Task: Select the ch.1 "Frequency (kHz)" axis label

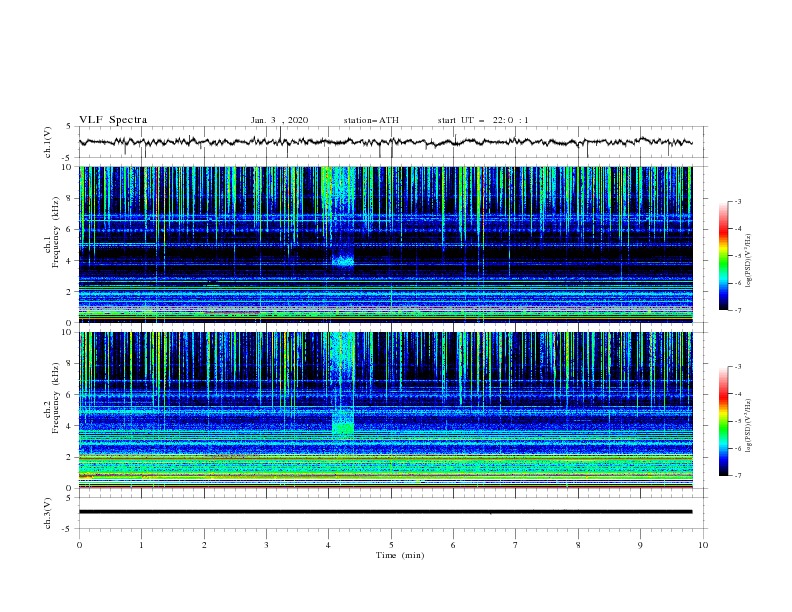Action: click(x=55, y=232)
